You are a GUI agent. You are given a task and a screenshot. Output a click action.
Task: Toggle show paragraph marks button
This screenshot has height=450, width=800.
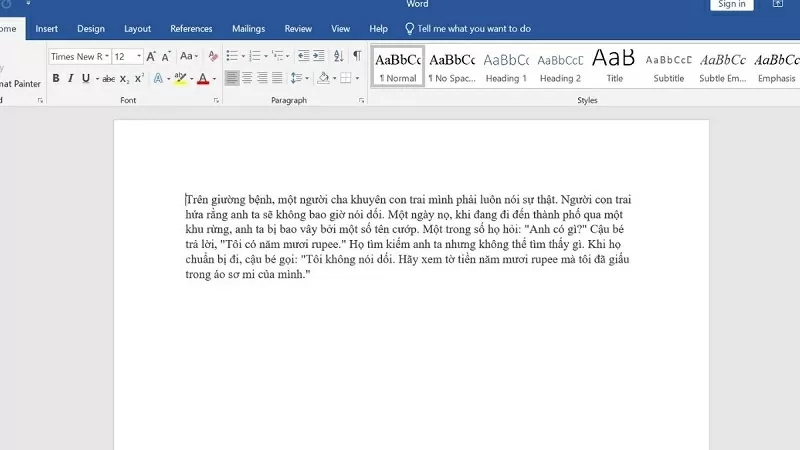358,56
